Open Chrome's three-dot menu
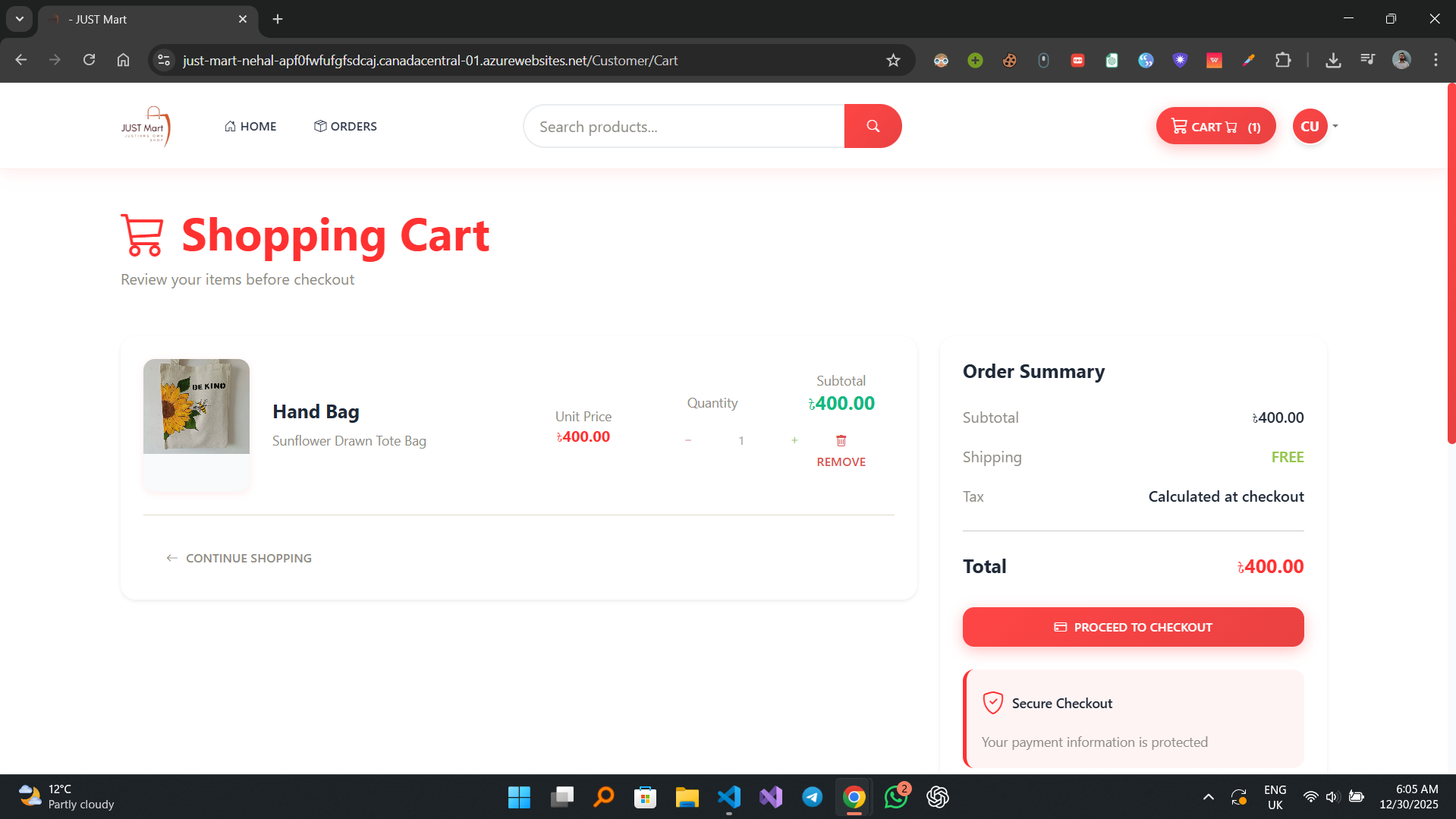1456x819 pixels. pos(1435,60)
